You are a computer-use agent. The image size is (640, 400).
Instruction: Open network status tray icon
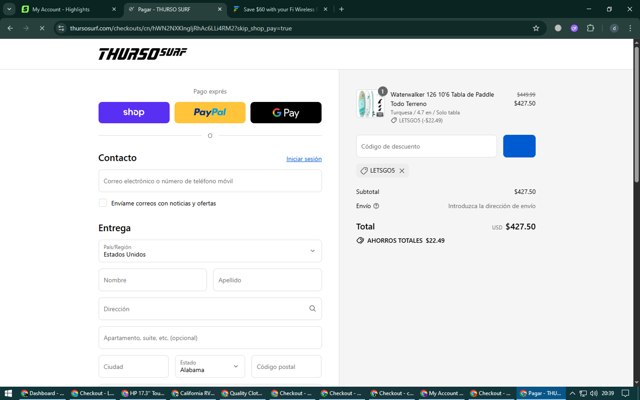click(583, 393)
